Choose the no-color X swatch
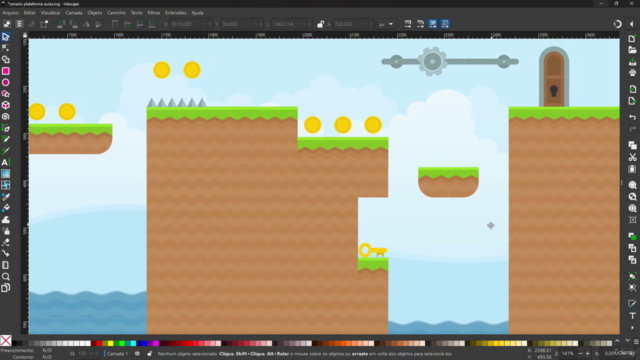 click(x=6, y=340)
